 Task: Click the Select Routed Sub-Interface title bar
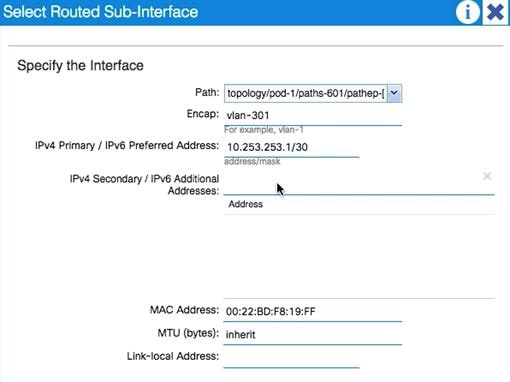228,12
